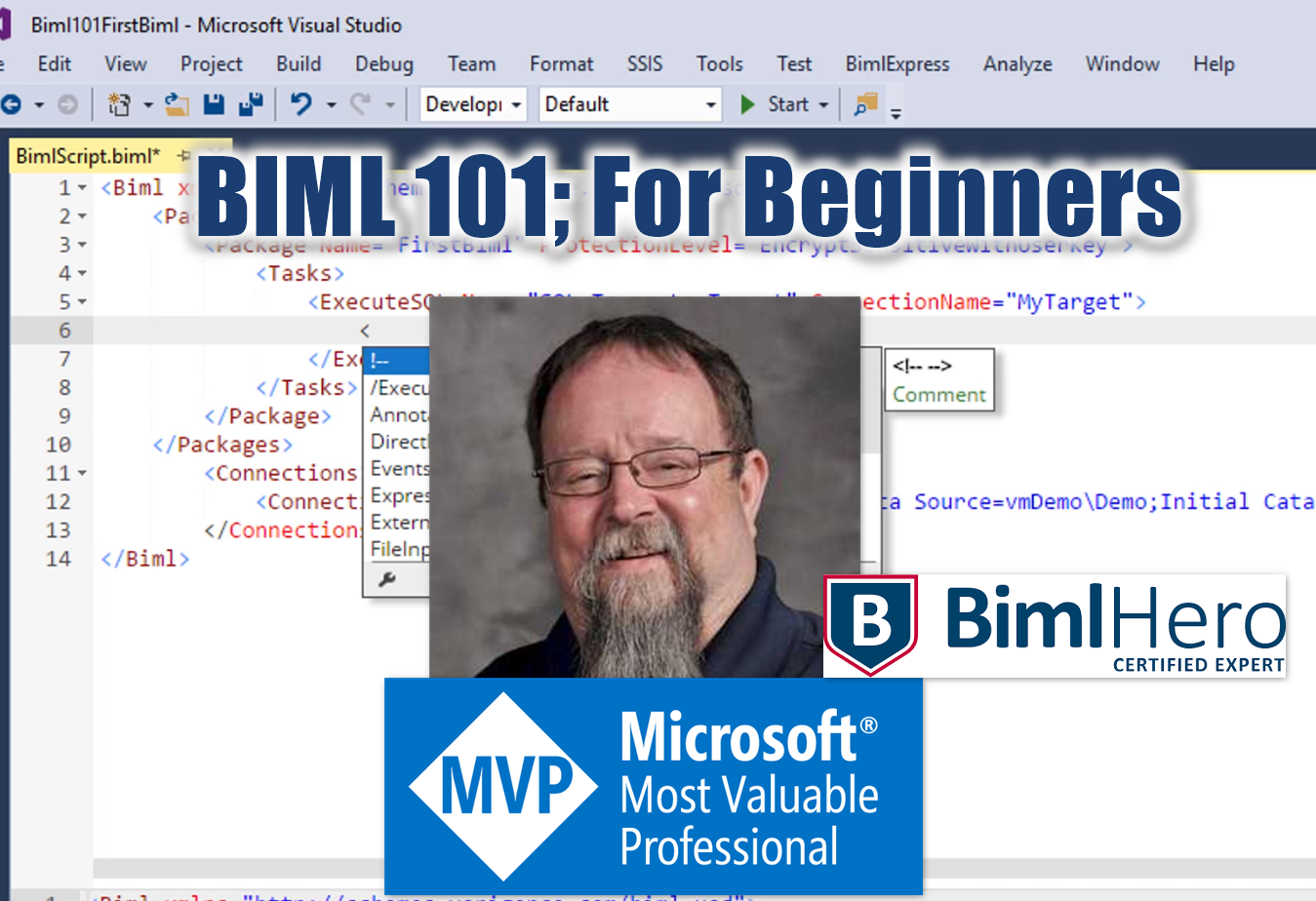Click the '</Tasks>' closing tag on line 8
The height and width of the screenshot is (901, 1316).
point(306,387)
